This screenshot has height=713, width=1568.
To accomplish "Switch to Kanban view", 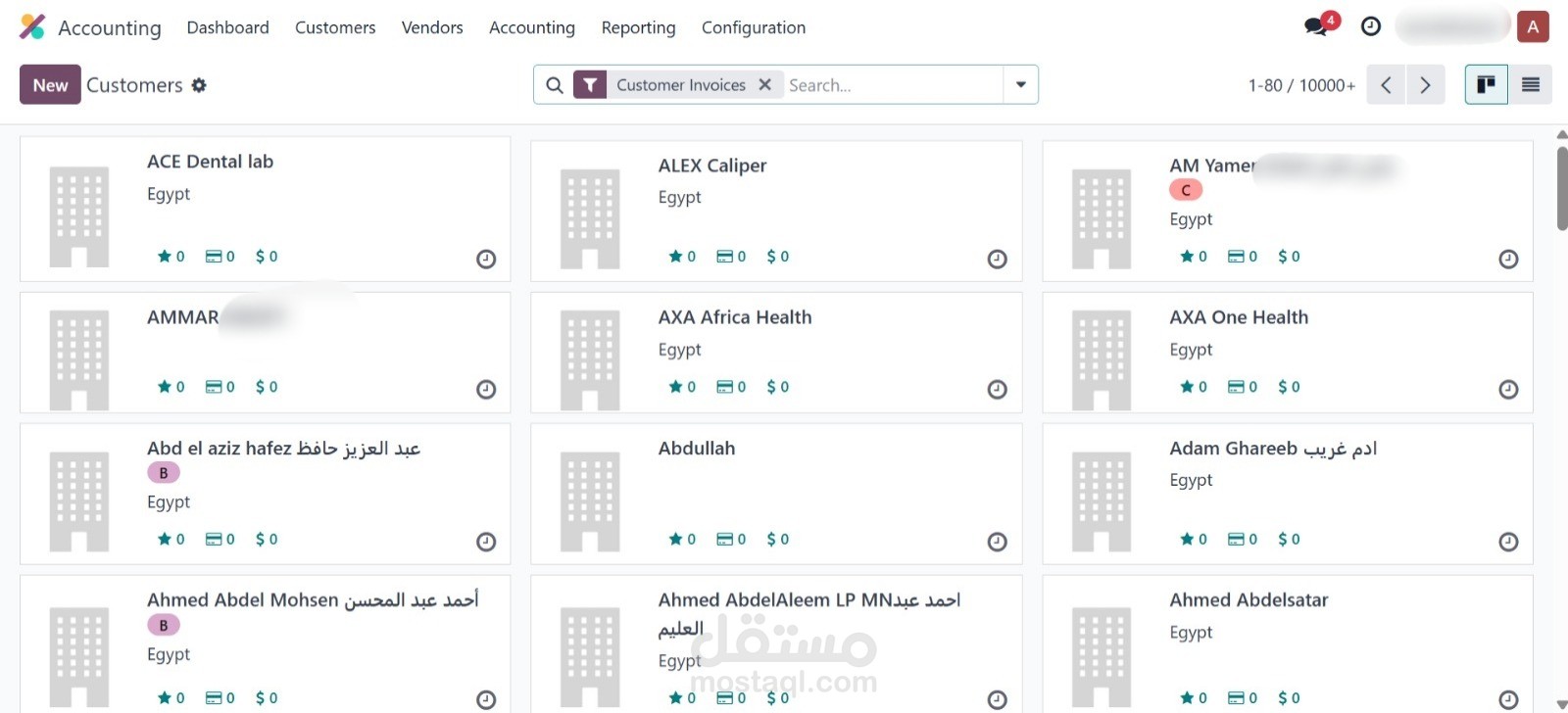I will point(1486,85).
